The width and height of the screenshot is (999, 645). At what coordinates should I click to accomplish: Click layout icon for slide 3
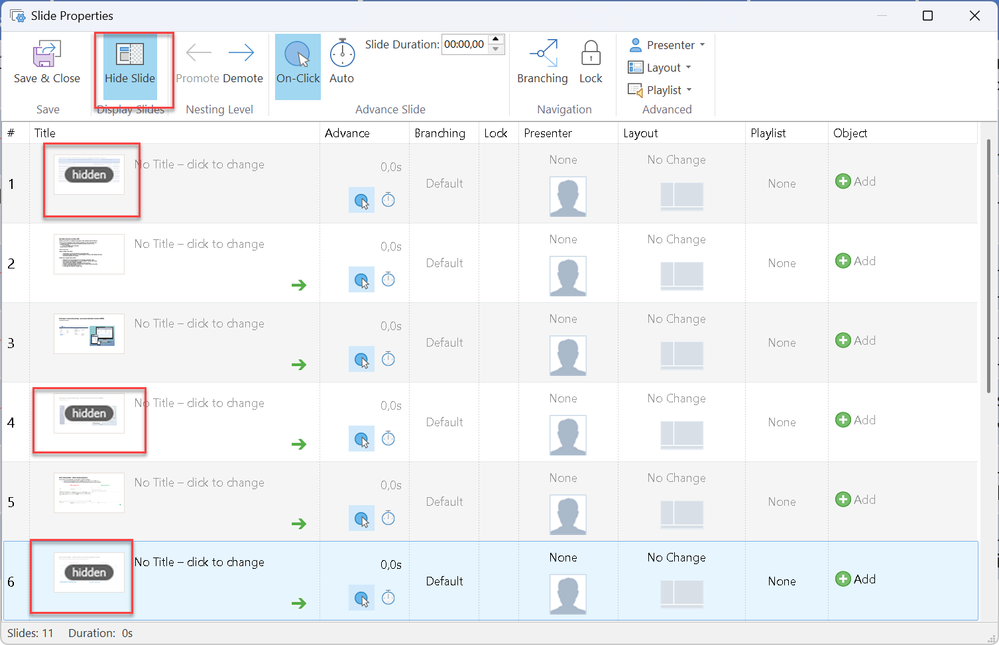tap(682, 355)
